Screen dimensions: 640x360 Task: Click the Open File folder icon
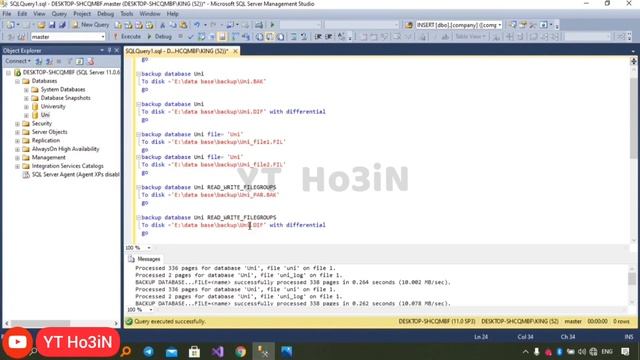click(x=41, y=25)
